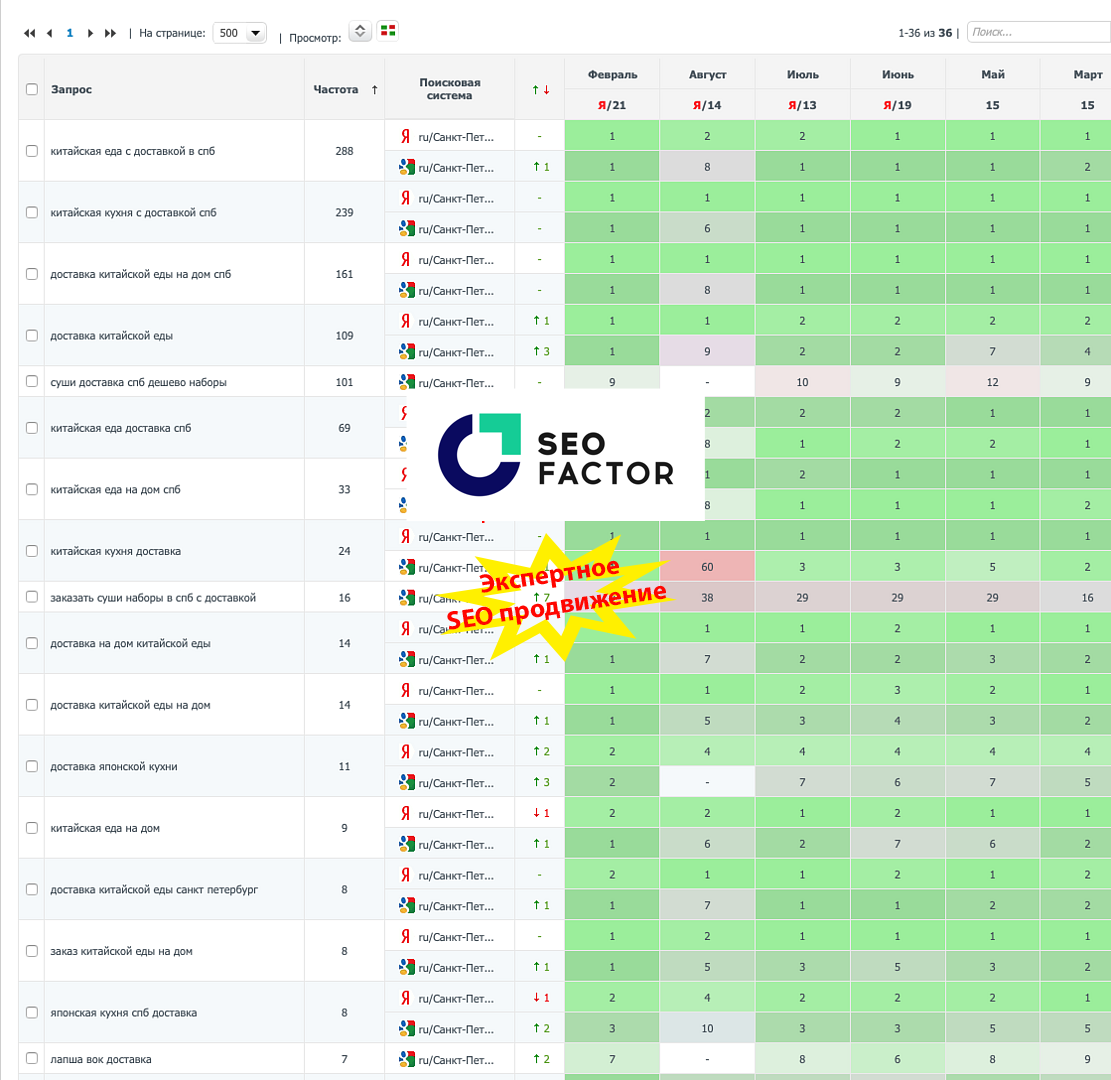Sort by the Частота column arrow
This screenshot has height=1080, width=1111.
point(374,89)
